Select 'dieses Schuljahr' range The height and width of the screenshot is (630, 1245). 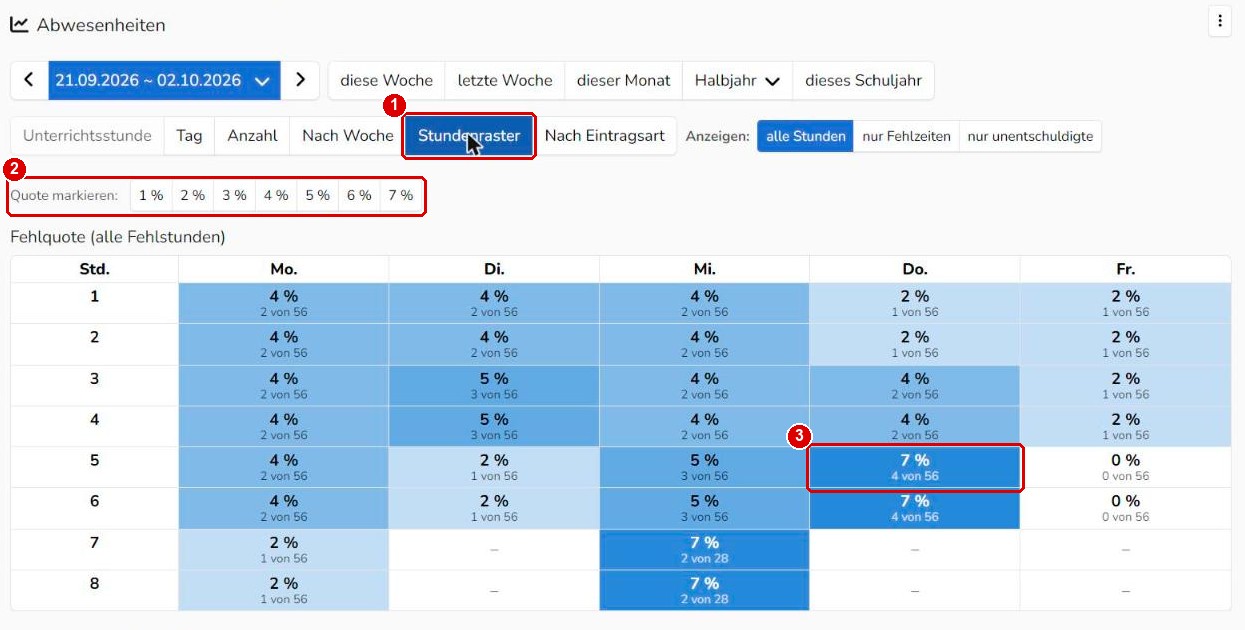pos(864,80)
